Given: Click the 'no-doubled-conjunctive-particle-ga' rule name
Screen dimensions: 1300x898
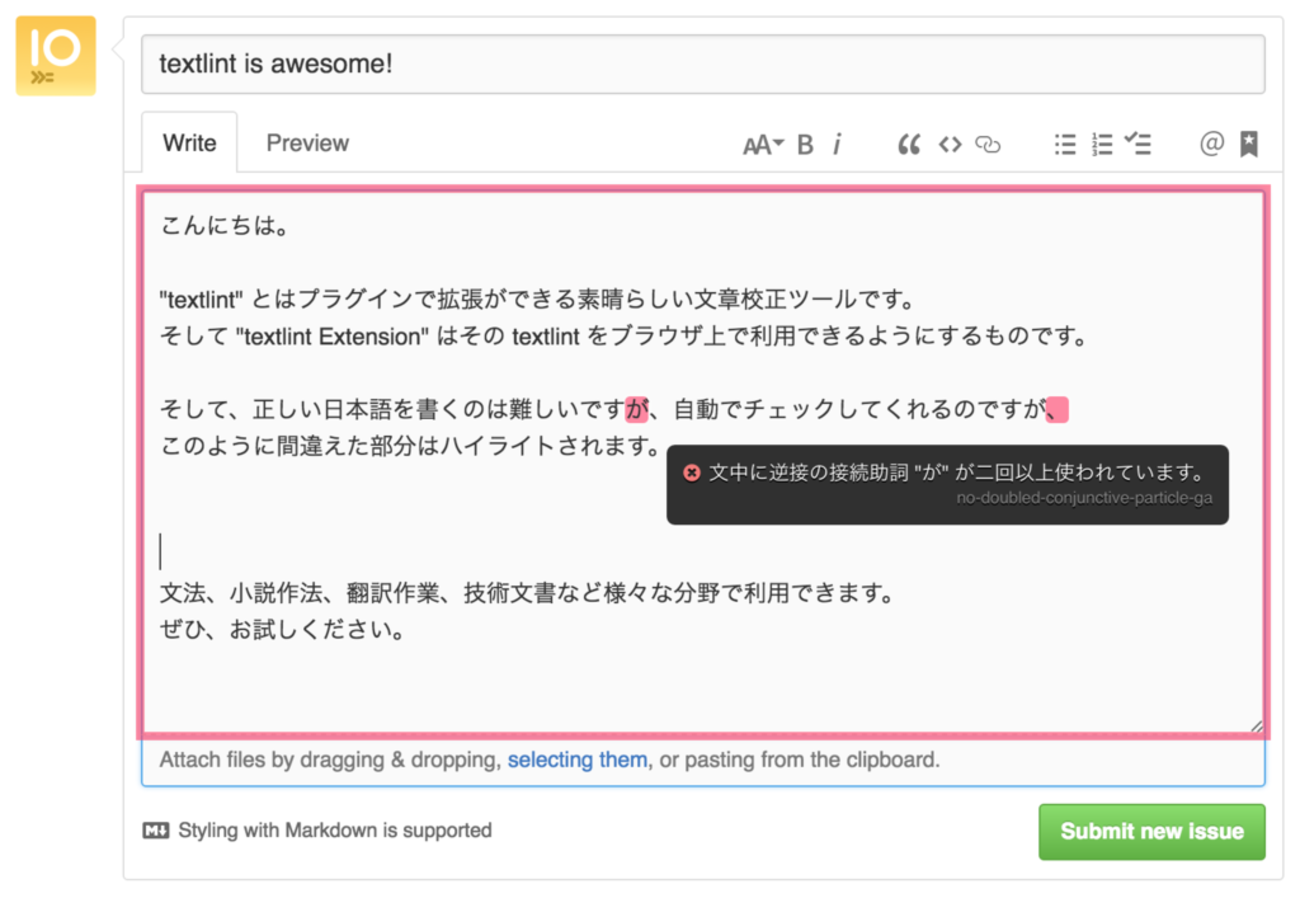Looking at the screenshot, I should (1084, 499).
